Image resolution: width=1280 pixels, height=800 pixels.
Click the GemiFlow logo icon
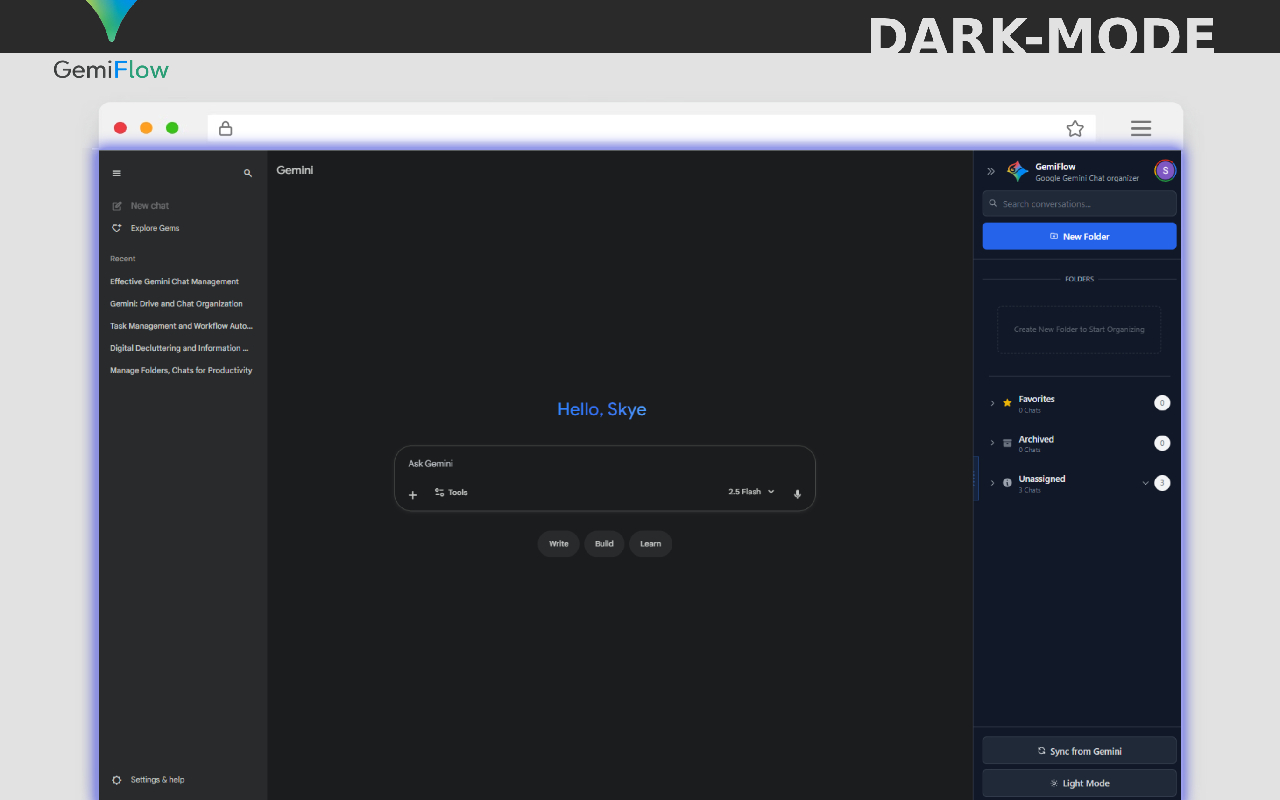(x=1018, y=171)
